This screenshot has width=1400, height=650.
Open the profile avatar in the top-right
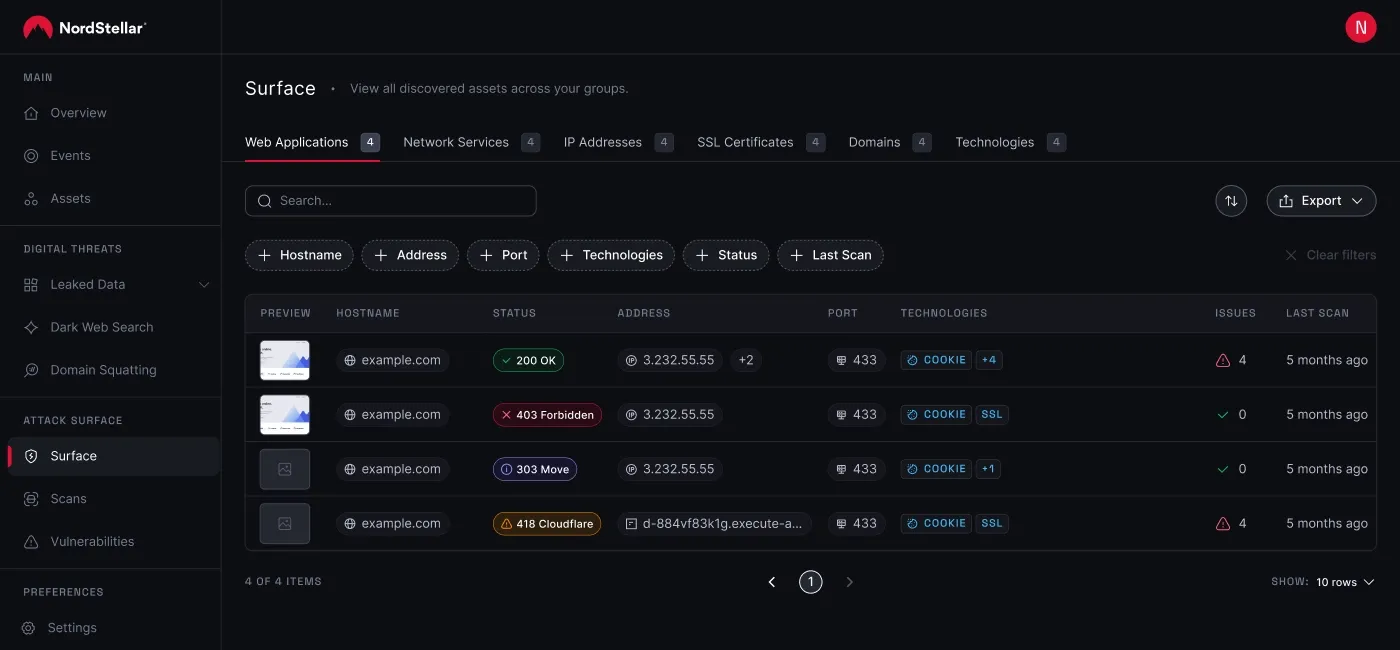pyautogui.click(x=1361, y=27)
